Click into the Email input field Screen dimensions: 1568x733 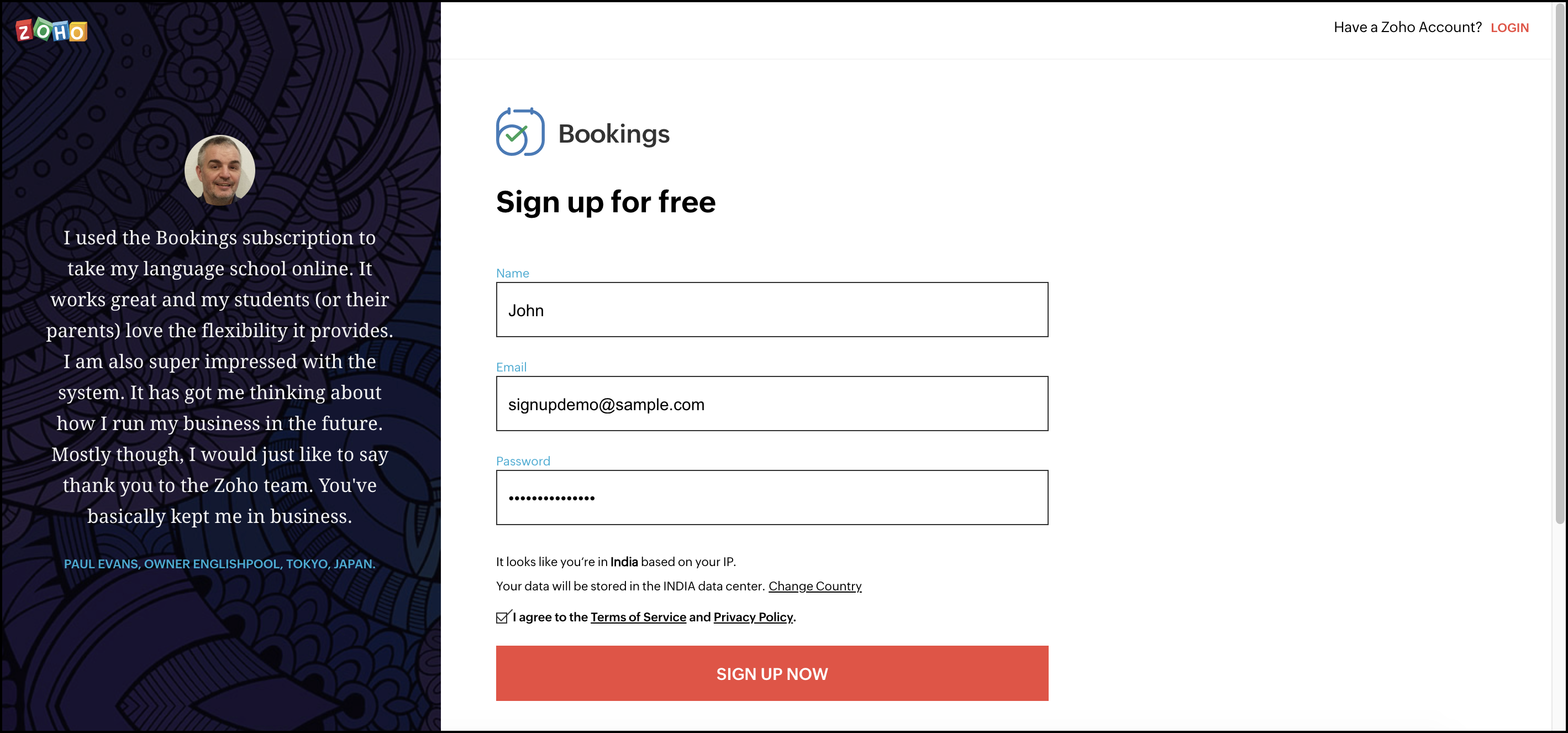pos(771,404)
